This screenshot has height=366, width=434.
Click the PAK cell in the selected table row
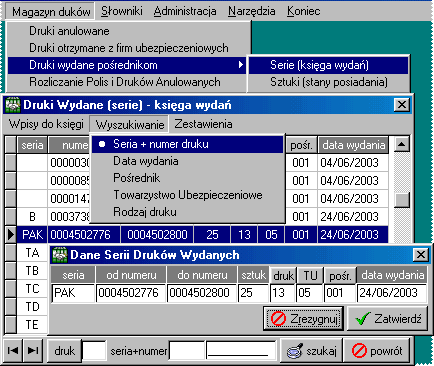coord(32,235)
